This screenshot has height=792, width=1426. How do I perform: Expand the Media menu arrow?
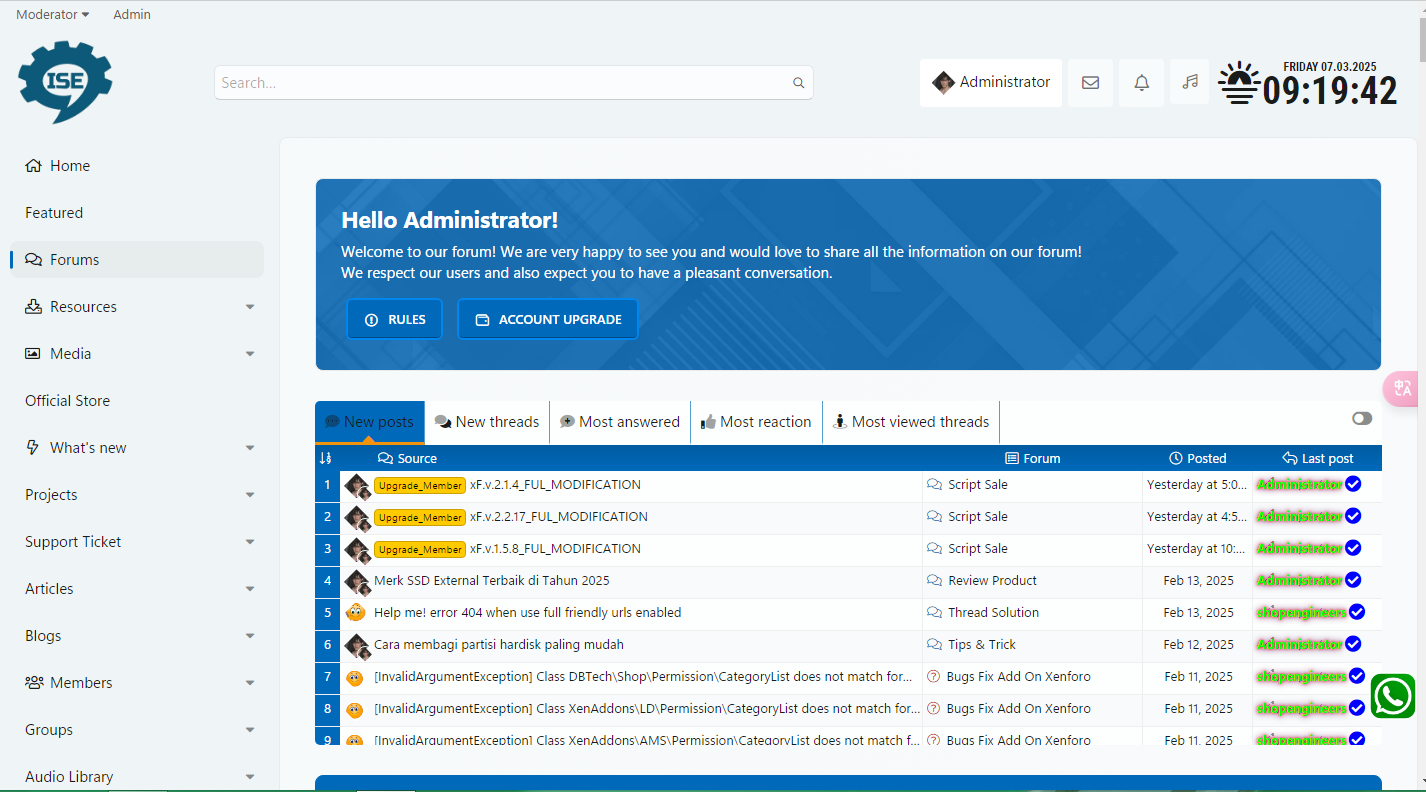point(250,354)
